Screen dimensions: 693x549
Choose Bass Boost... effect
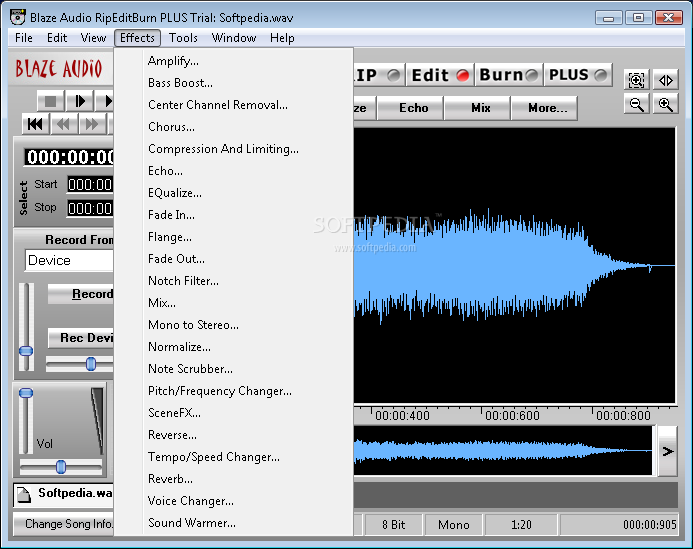click(234, 83)
